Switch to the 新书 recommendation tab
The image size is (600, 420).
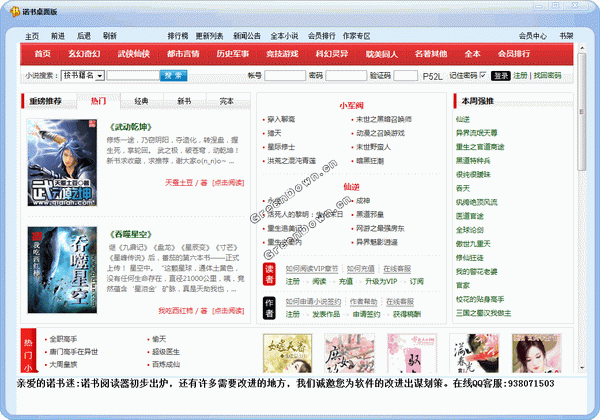tap(184, 101)
